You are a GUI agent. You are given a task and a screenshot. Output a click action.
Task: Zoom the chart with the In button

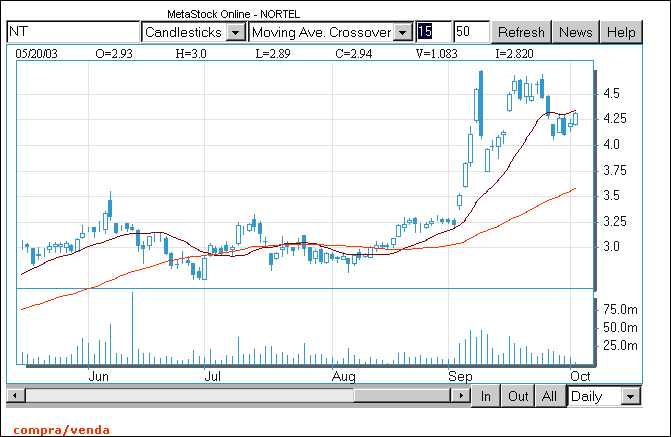[485, 396]
